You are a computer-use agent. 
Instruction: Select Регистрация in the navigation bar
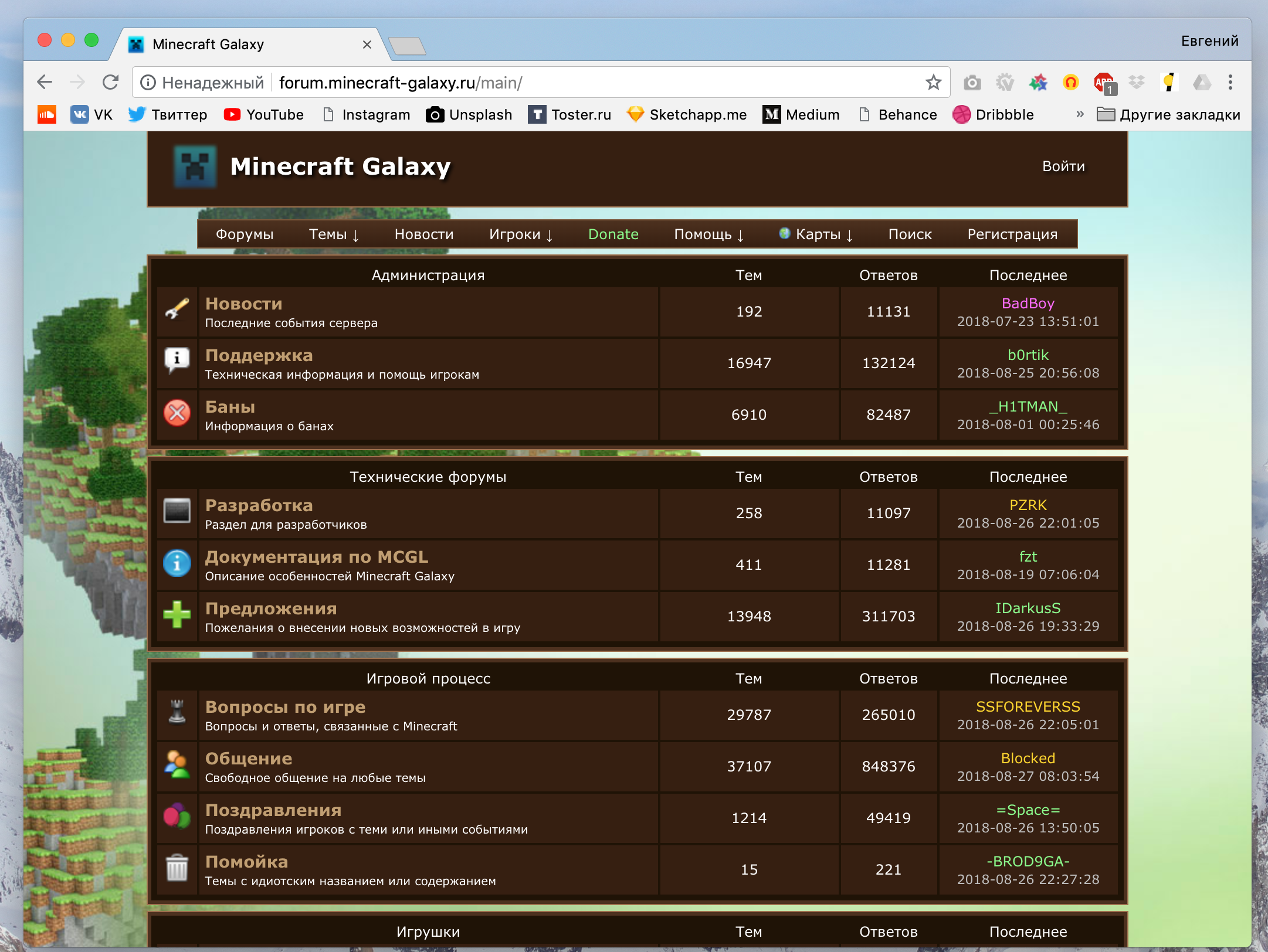(x=1012, y=234)
